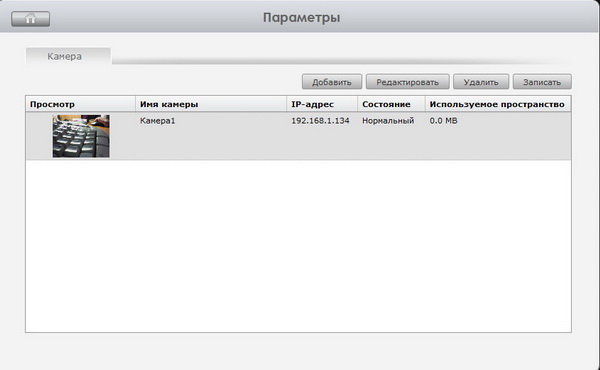This screenshot has height=370, width=600.
Task: Click the Добавить button
Action: (x=332, y=81)
